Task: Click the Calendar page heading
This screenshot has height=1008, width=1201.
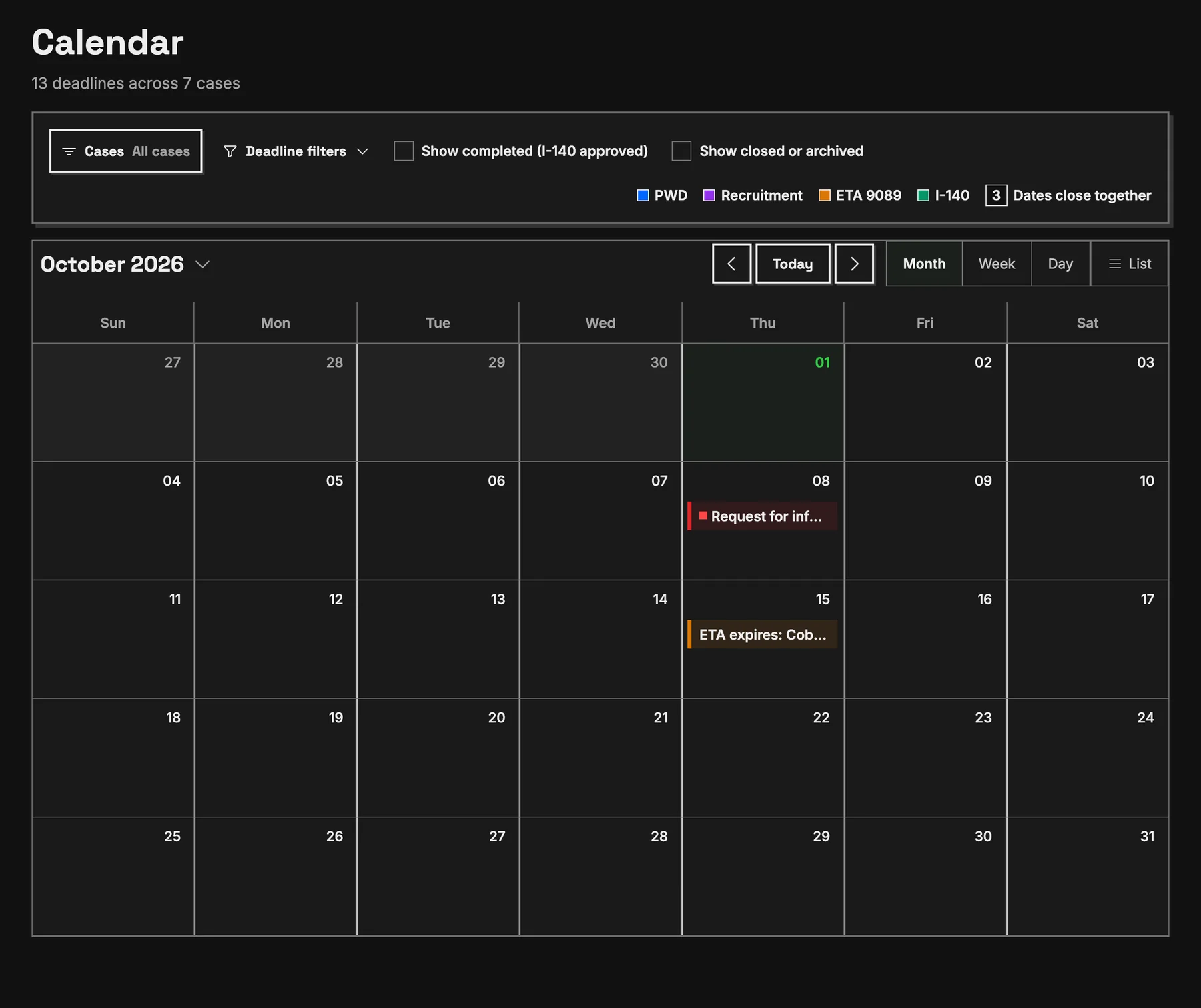Action: click(x=107, y=43)
